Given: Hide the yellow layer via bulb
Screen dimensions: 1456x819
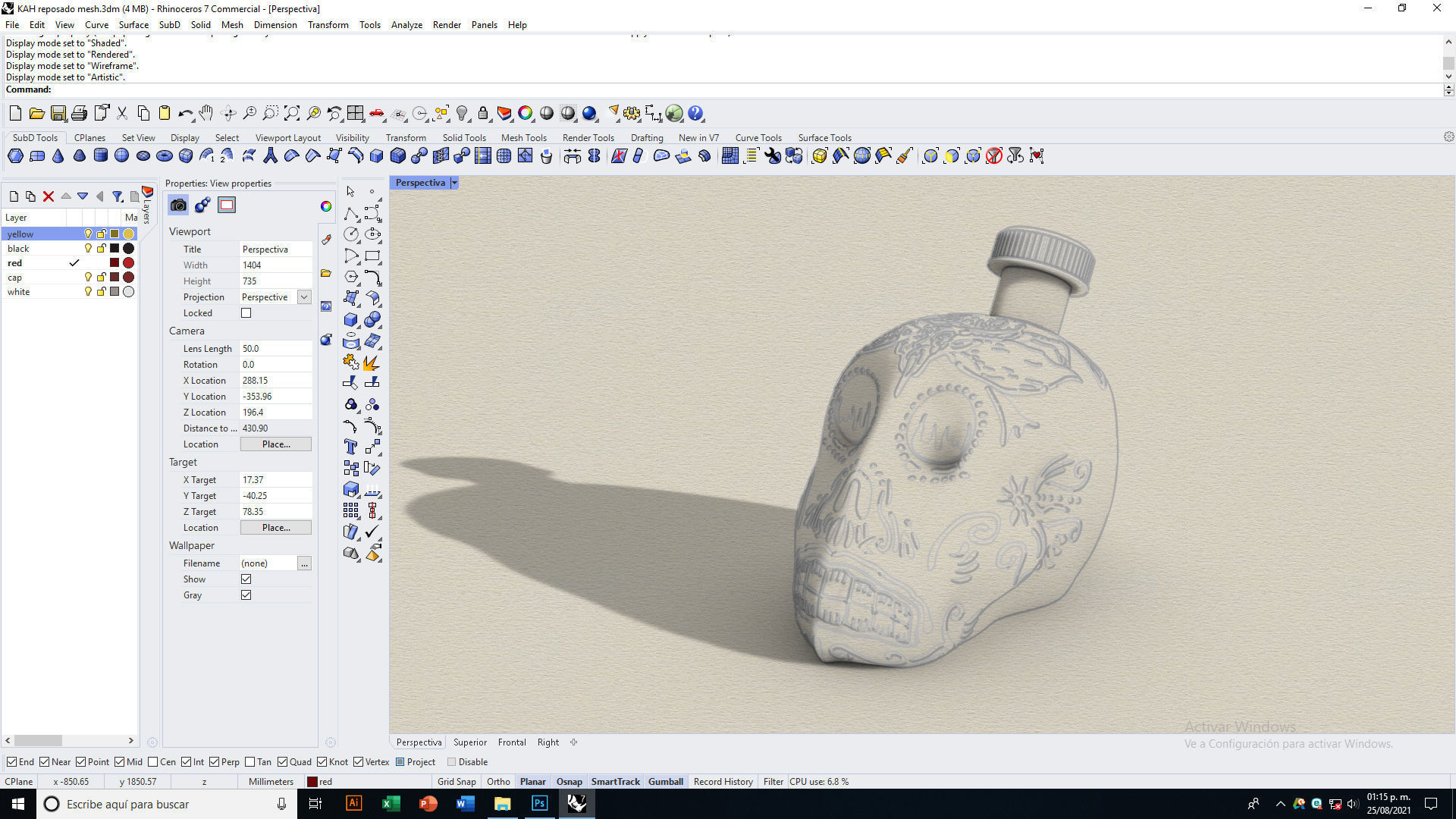Looking at the screenshot, I should (x=88, y=234).
